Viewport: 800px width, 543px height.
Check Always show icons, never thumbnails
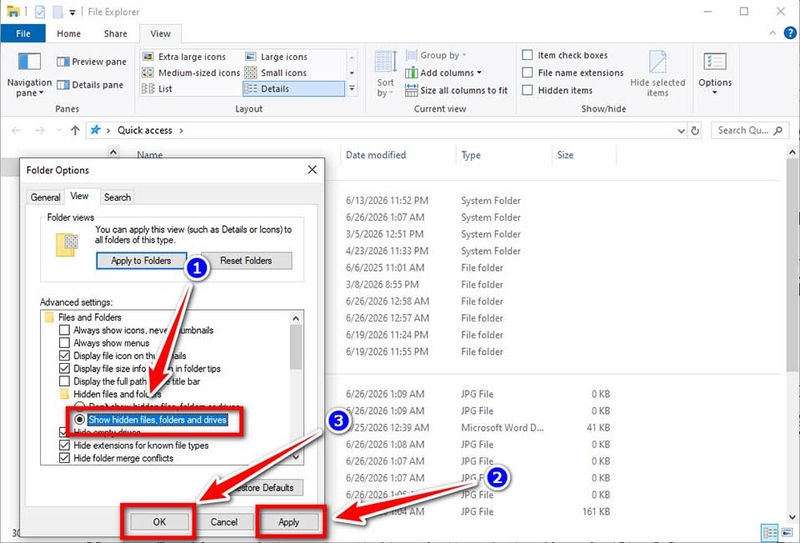click(64, 330)
